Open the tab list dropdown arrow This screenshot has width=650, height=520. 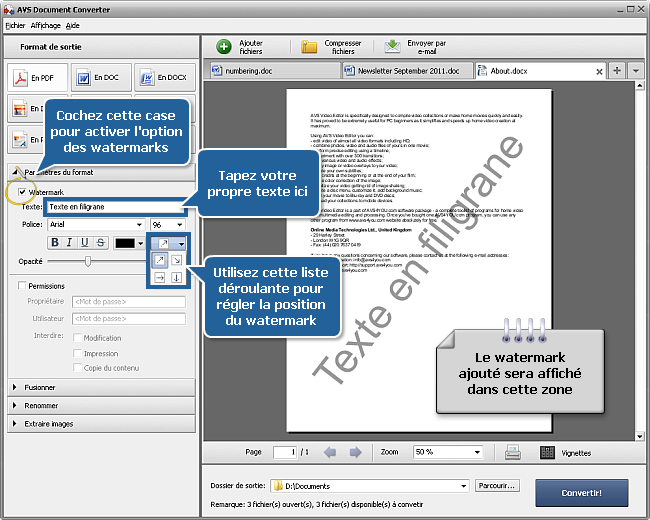[x=635, y=70]
